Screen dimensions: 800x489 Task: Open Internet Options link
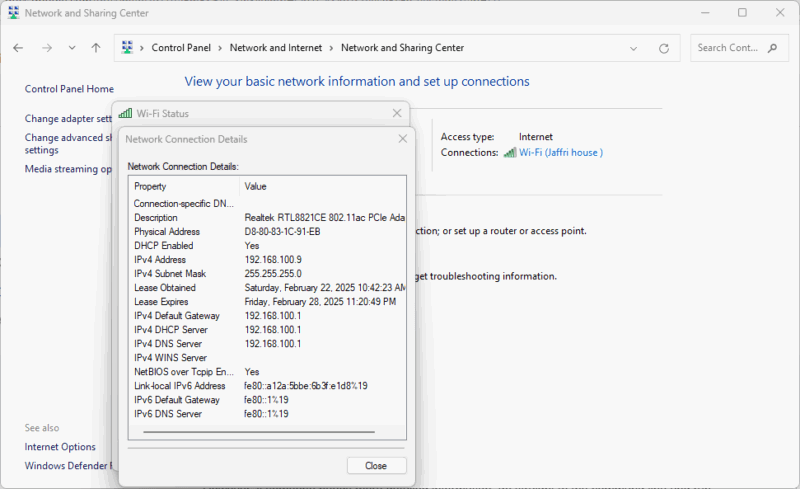[x=60, y=447]
